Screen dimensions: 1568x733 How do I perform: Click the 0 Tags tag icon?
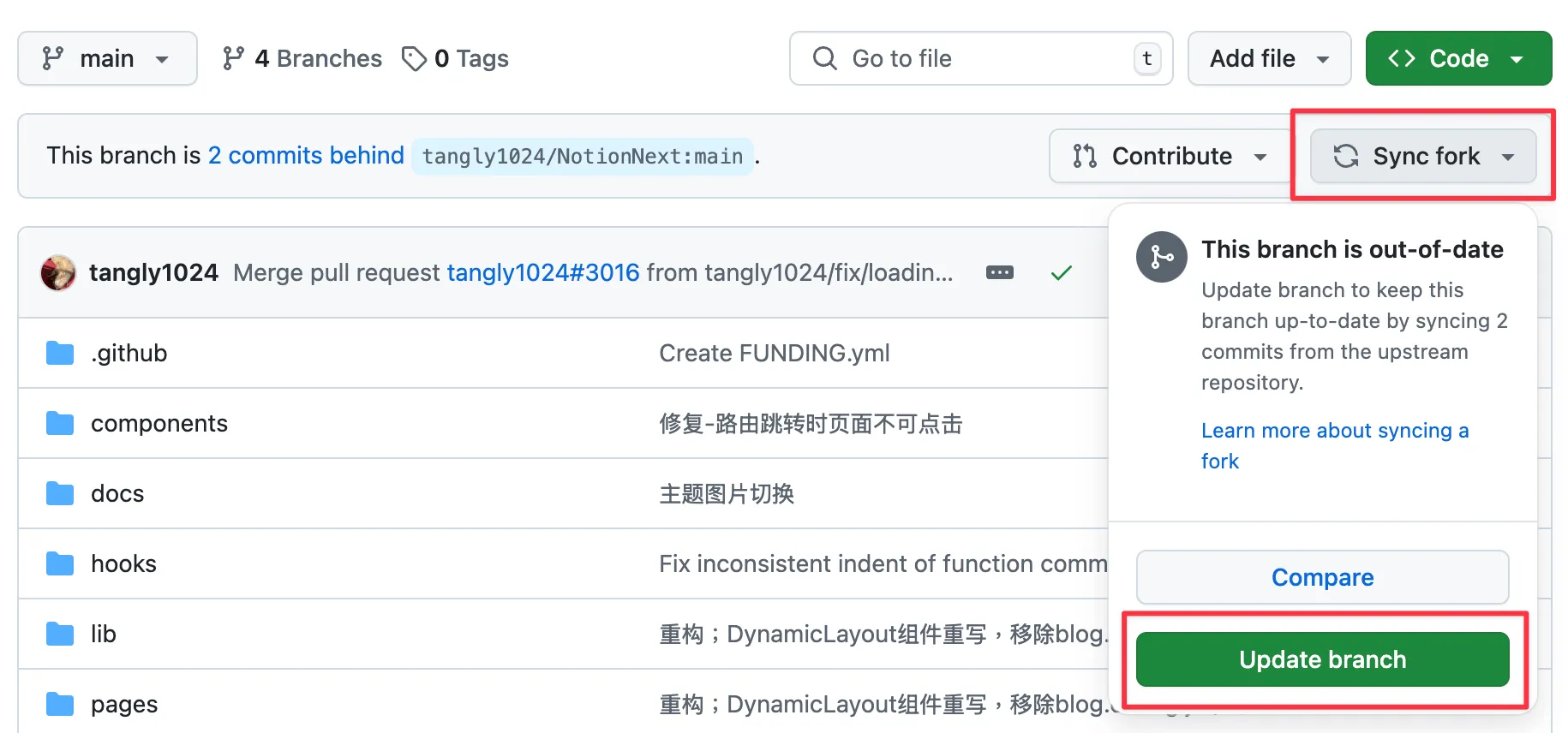(x=414, y=58)
